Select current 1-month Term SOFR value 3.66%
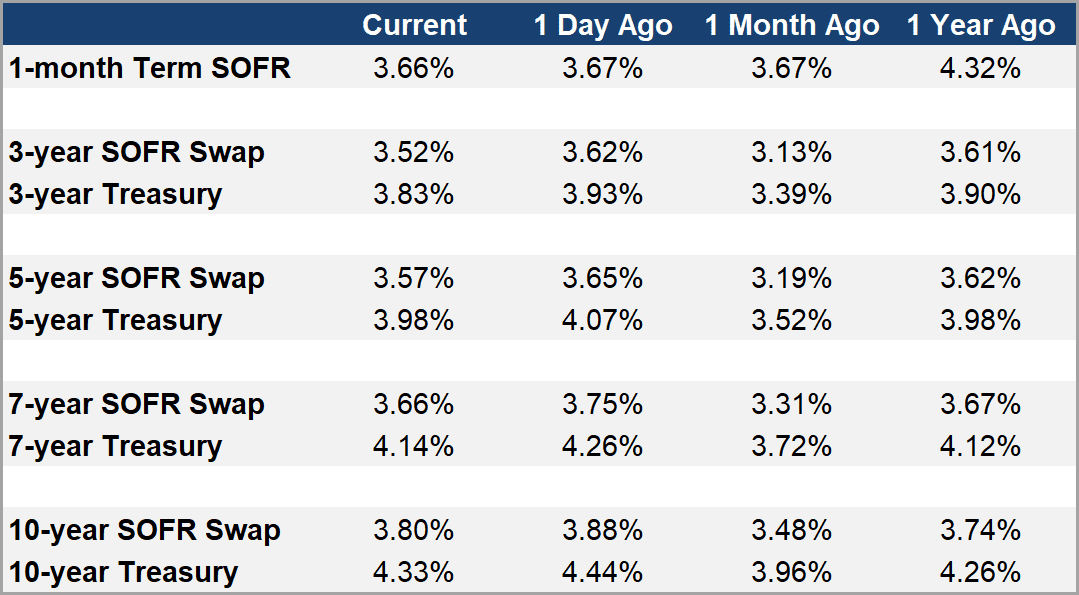The image size is (1079, 595). pyautogui.click(x=414, y=68)
